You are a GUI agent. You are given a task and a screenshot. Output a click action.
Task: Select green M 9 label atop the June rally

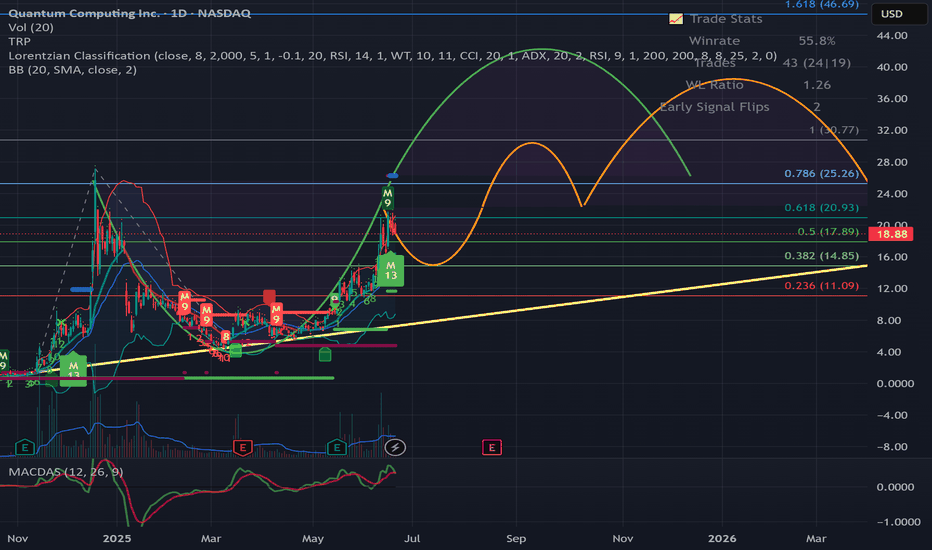pos(388,199)
